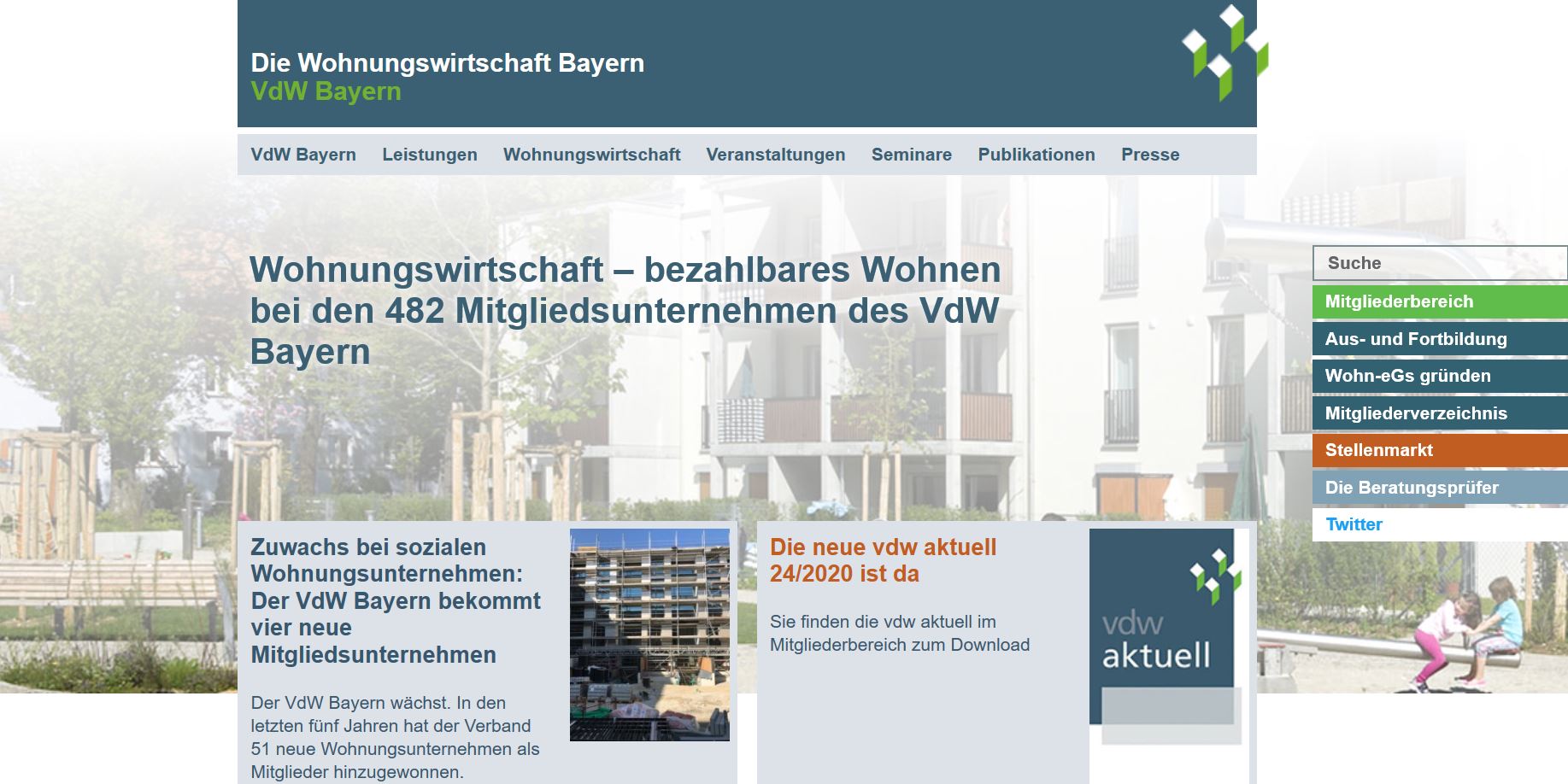Open the Leistungen menu item

(430, 155)
